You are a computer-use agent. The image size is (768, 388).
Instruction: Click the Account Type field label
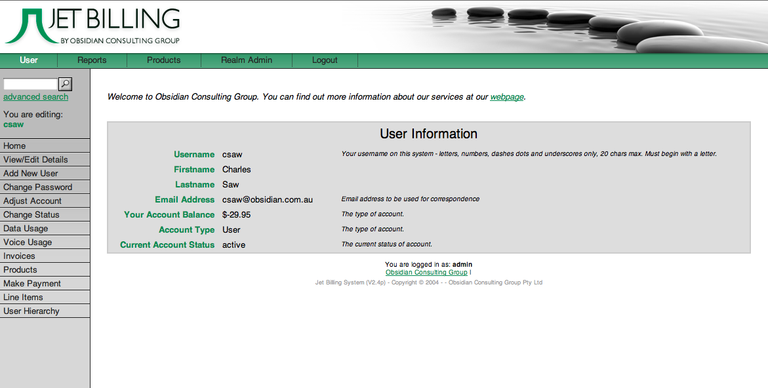click(x=187, y=230)
